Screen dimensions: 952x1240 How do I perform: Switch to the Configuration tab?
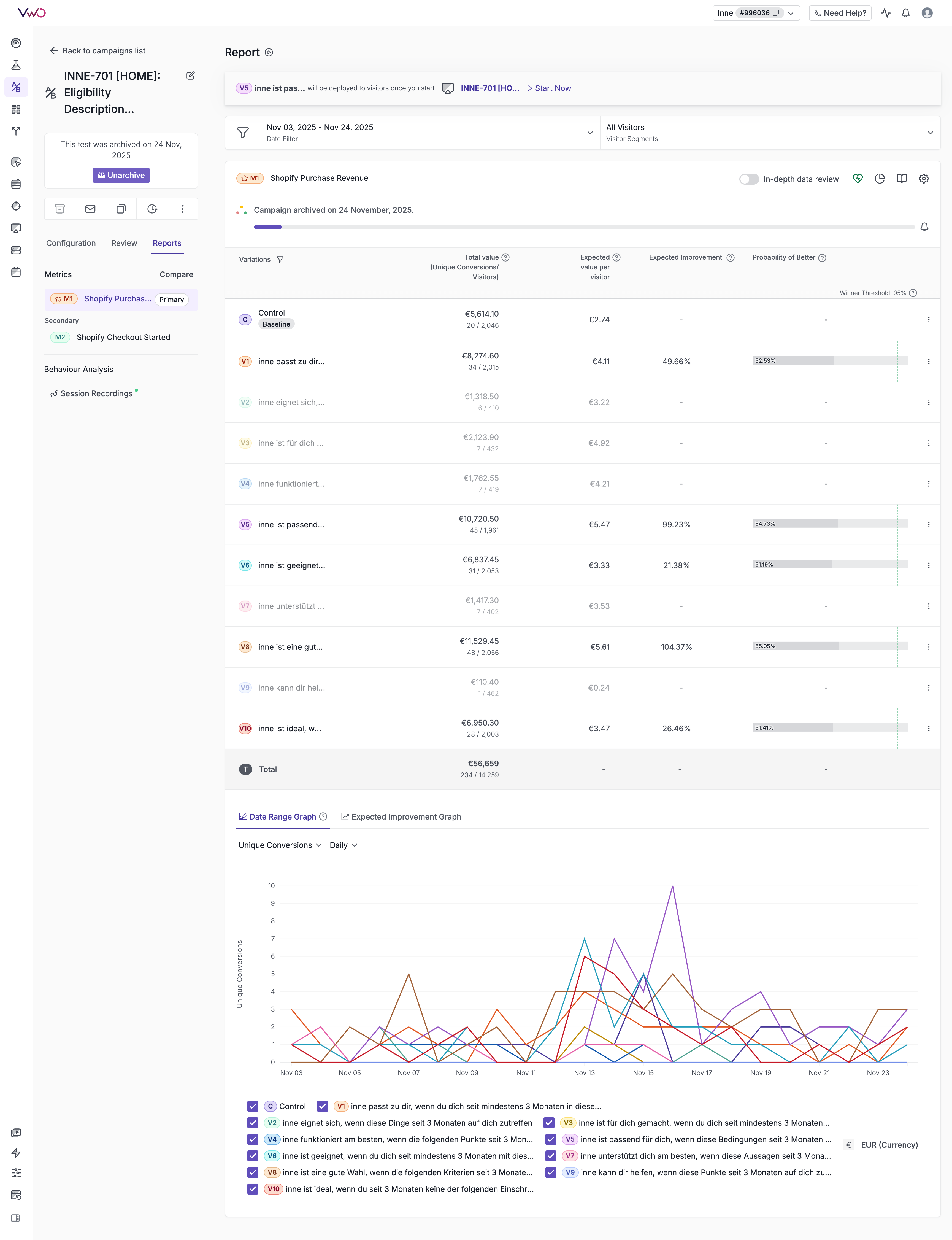71,243
